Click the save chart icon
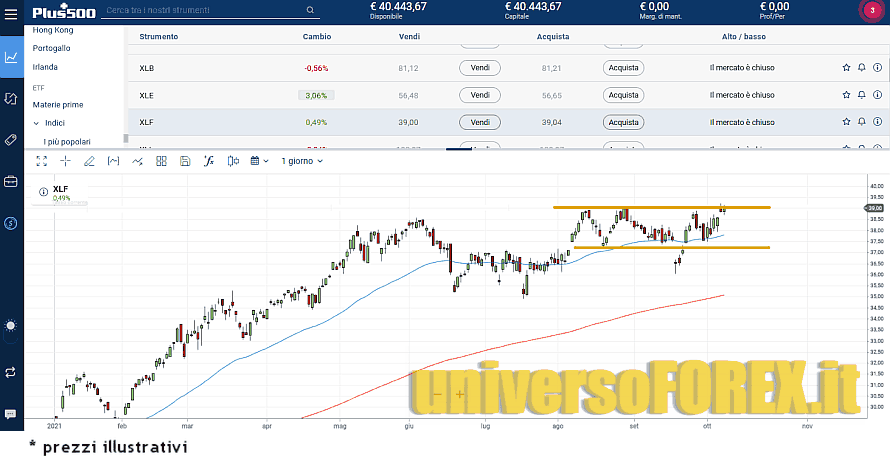The height and width of the screenshot is (457, 890). pos(185,161)
